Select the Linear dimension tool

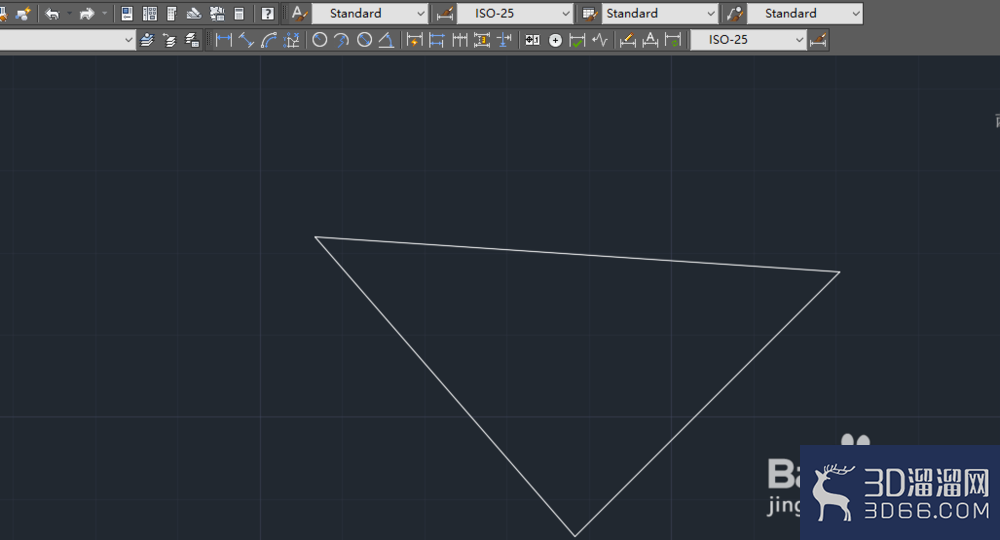(x=223, y=40)
